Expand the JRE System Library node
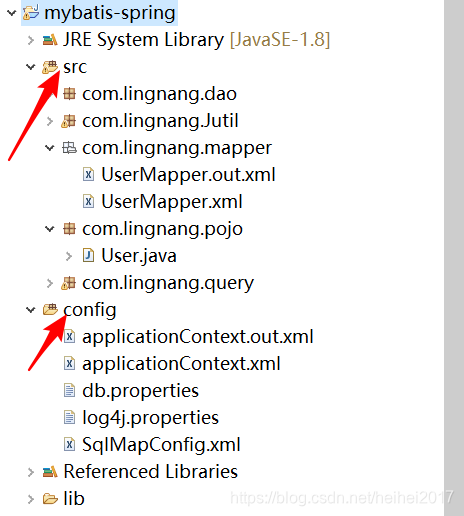The height and width of the screenshot is (516, 464). [x=31, y=40]
